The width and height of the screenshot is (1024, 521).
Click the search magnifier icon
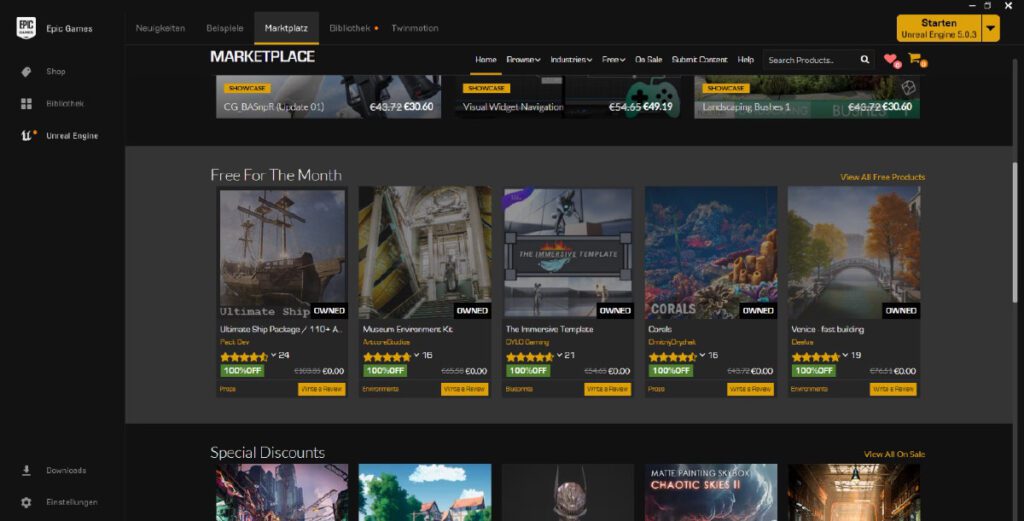[865, 59]
